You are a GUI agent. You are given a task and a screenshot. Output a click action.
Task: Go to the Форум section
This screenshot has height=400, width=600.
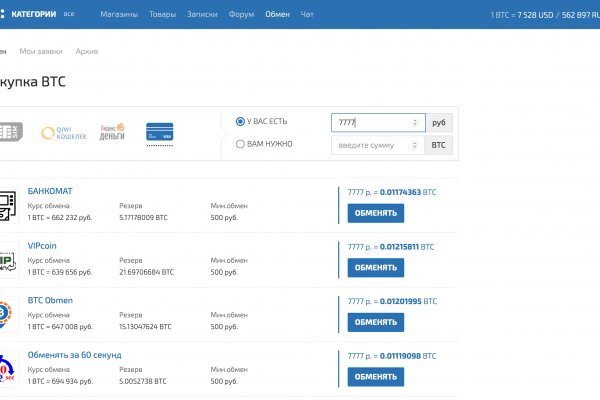(240, 15)
